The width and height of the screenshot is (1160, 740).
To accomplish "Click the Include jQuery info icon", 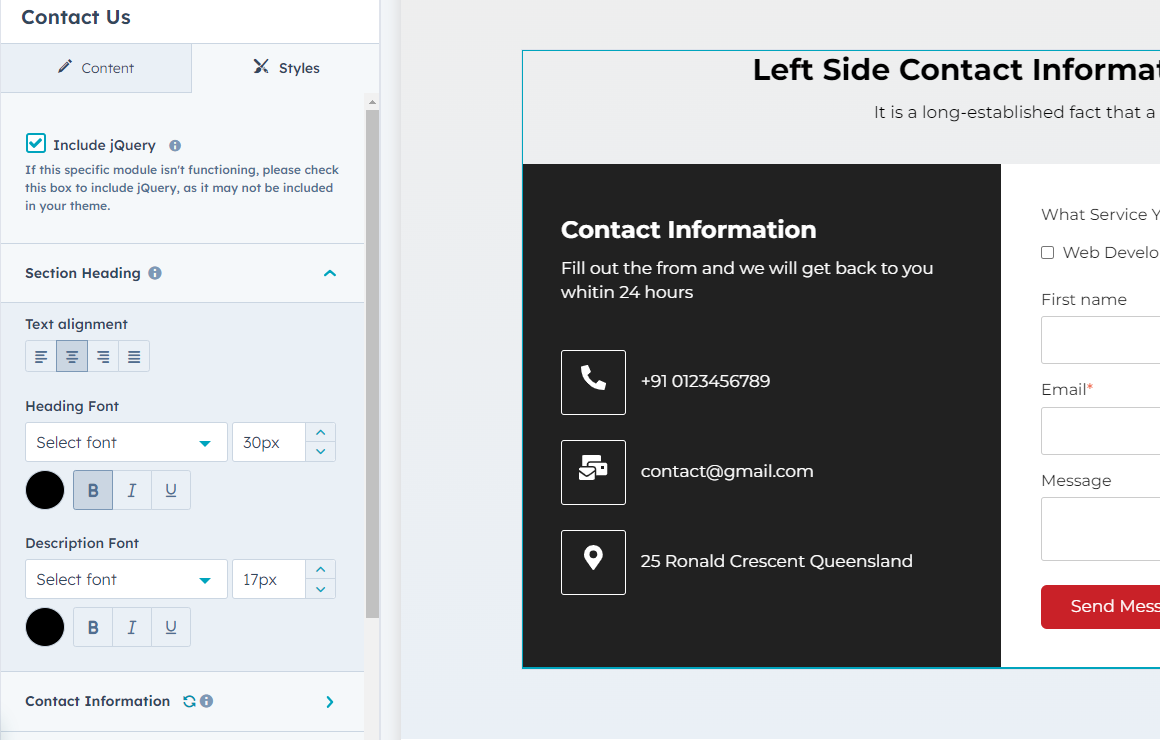I will pyautogui.click(x=175, y=146).
